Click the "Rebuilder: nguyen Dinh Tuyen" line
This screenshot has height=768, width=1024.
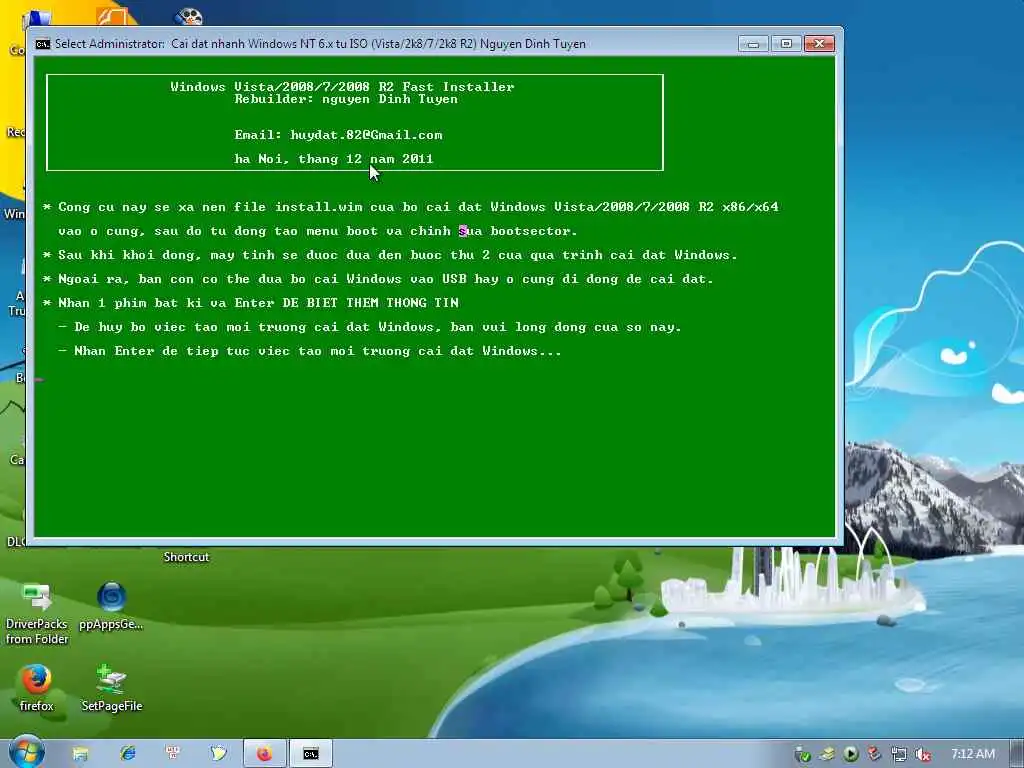(346, 99)
